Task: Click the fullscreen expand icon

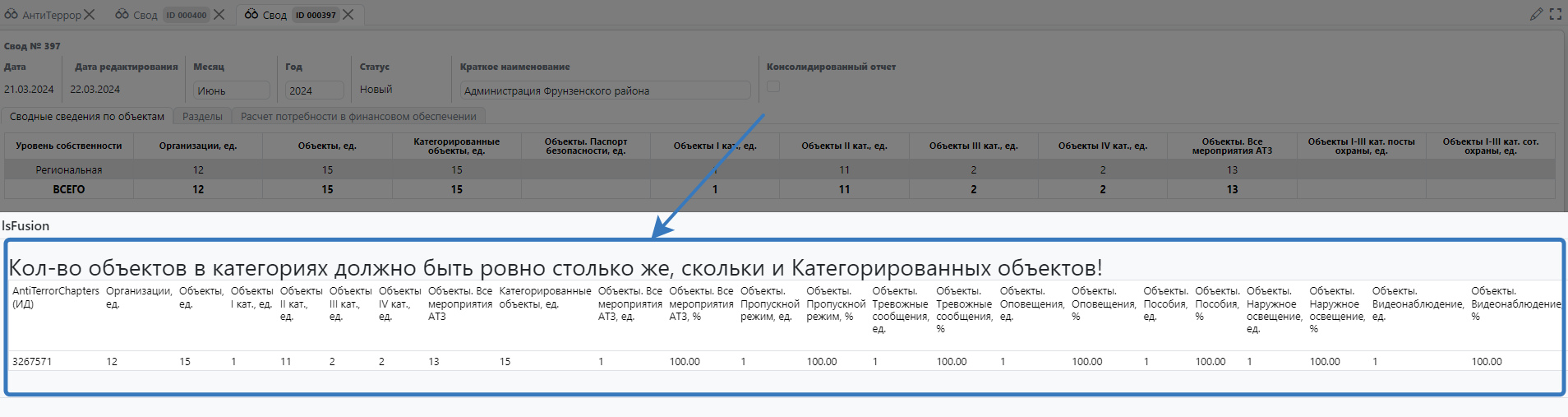Action: (1556, 14)
